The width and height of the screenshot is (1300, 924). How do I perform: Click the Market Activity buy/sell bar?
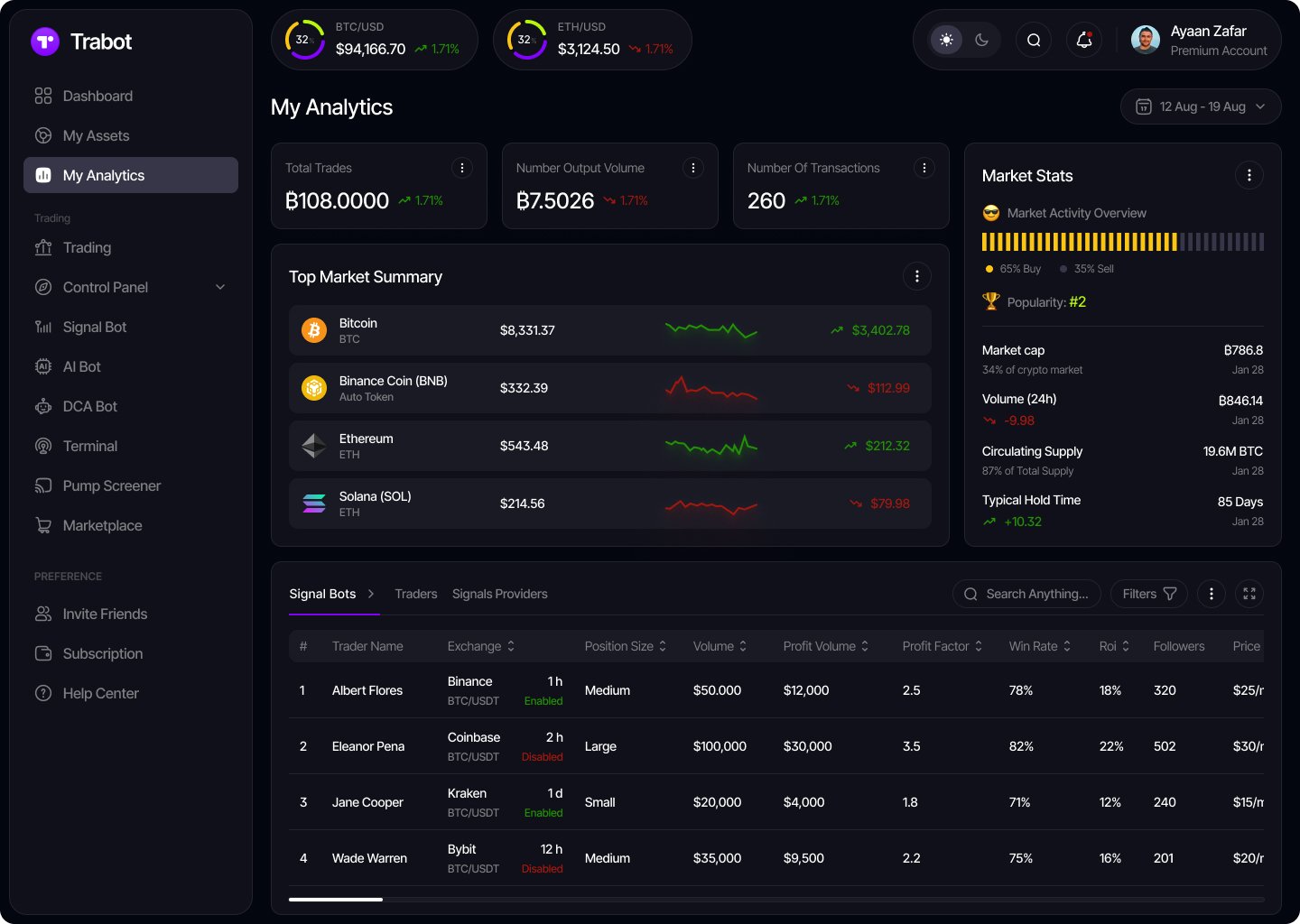click(1122, 242)
